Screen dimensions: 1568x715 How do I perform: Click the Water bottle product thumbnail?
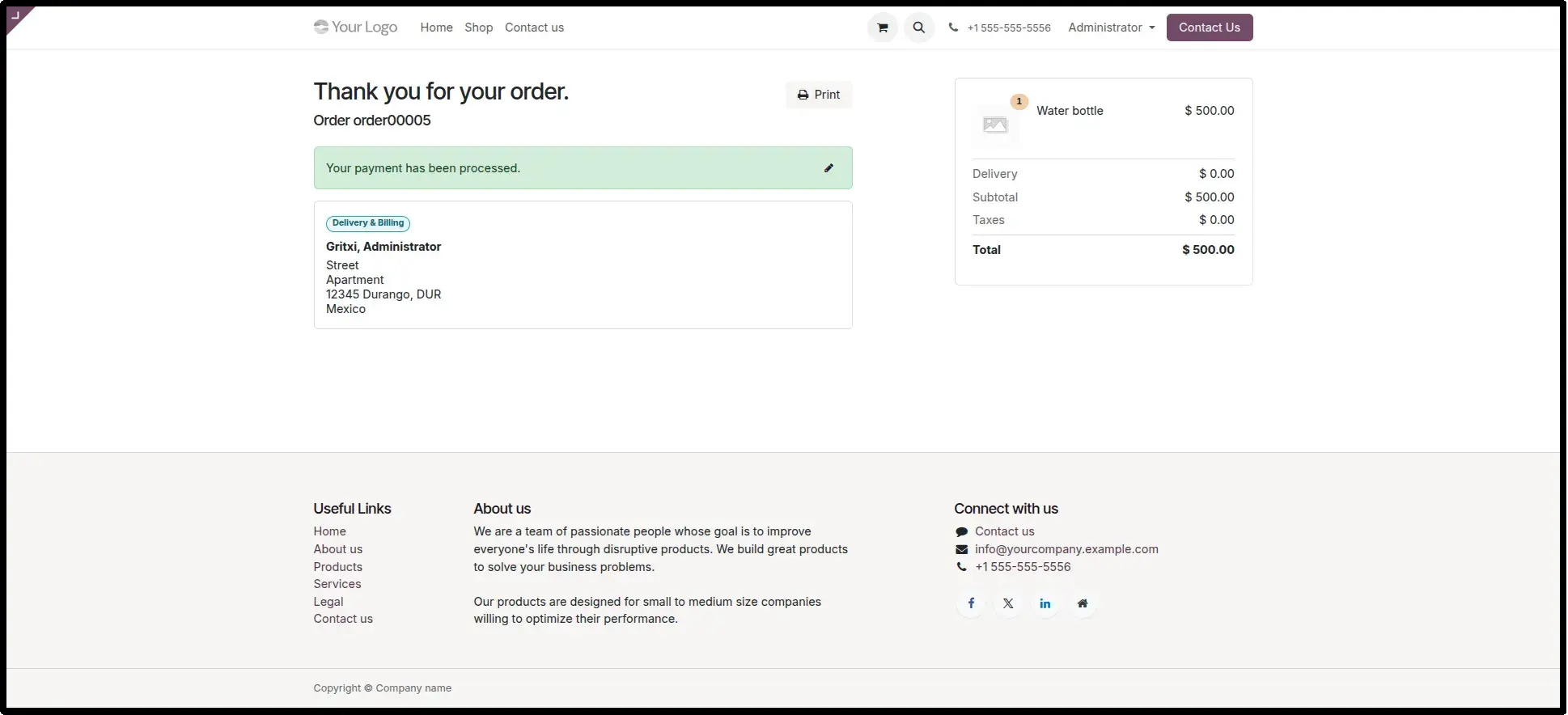995,125
